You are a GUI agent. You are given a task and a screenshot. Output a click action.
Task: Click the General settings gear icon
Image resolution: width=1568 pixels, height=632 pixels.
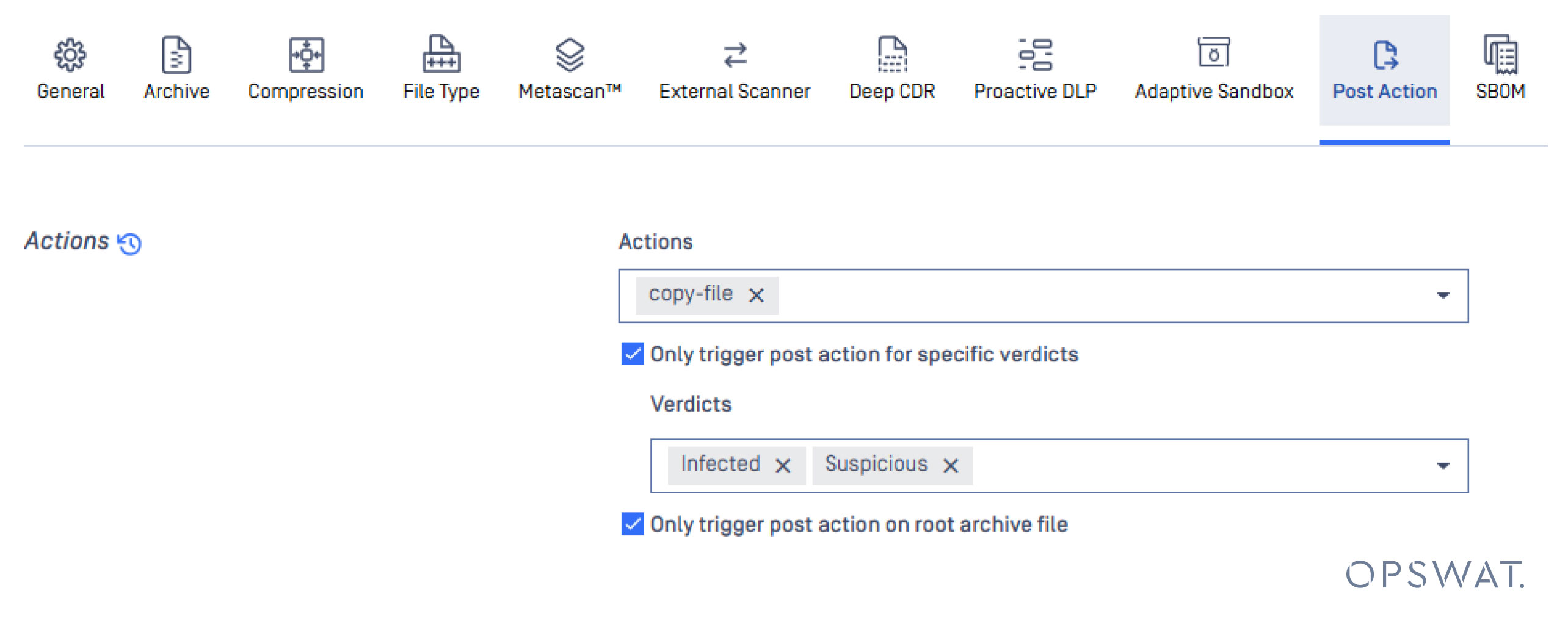tap(70, 54)
